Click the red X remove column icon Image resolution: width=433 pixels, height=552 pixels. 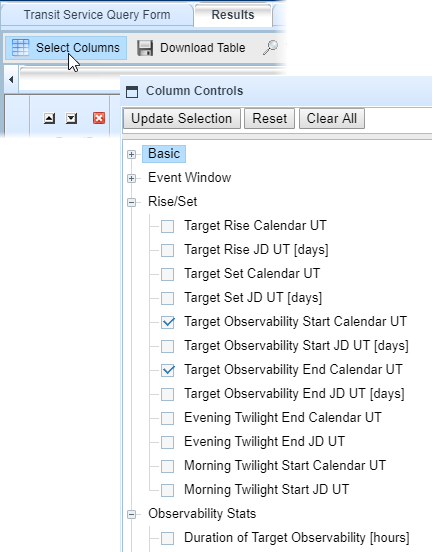99,118
